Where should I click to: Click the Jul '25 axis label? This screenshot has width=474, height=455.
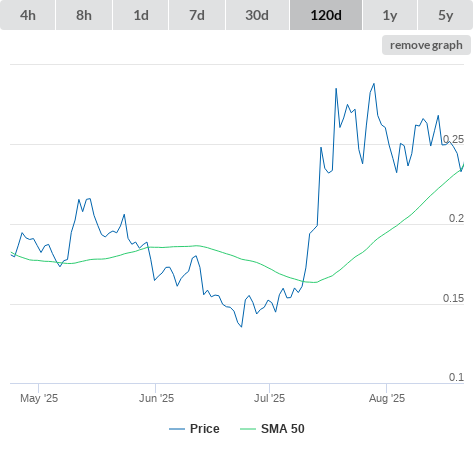269,398
